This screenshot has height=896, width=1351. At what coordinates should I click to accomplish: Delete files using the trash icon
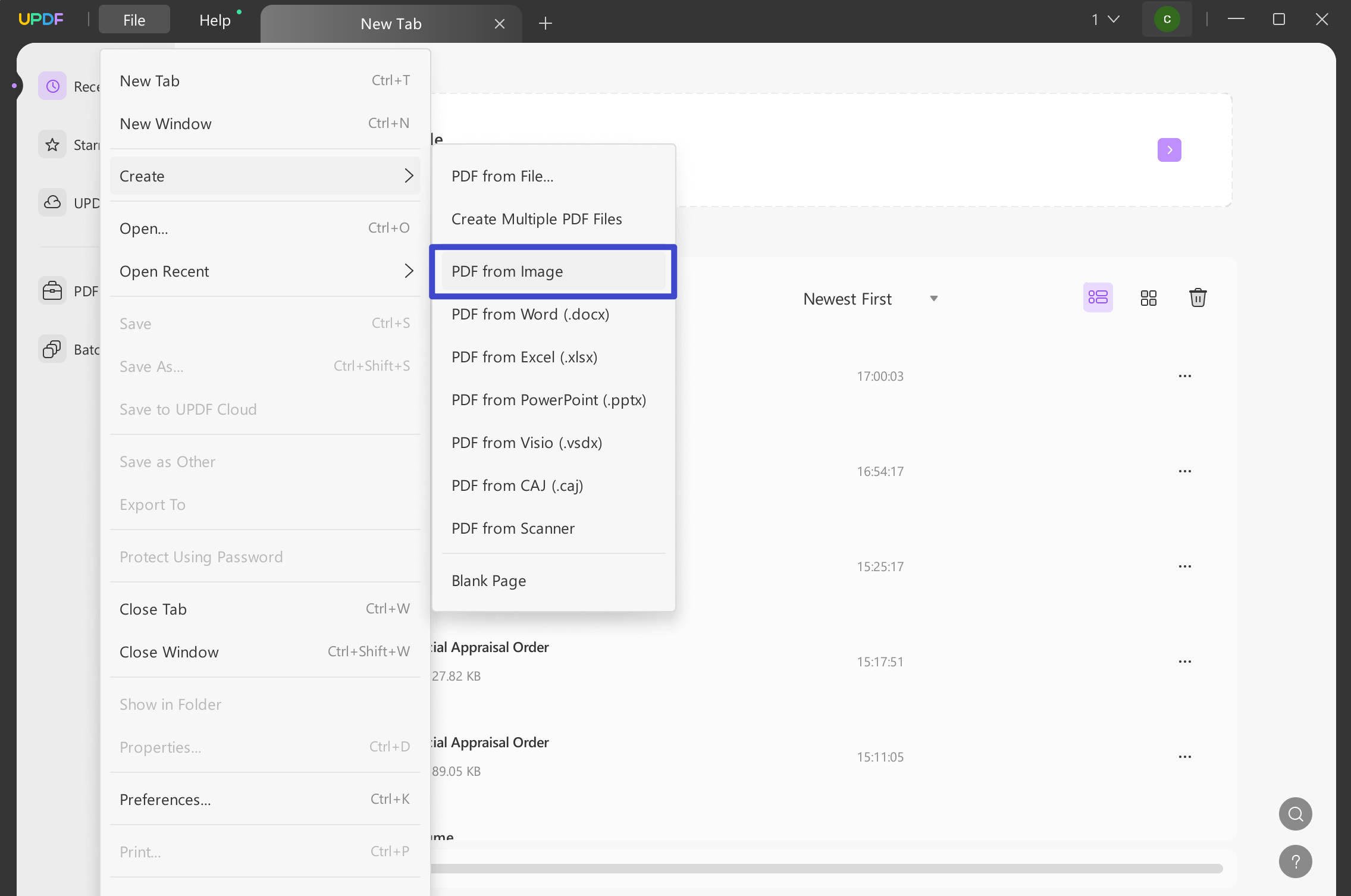[1198, 297]
